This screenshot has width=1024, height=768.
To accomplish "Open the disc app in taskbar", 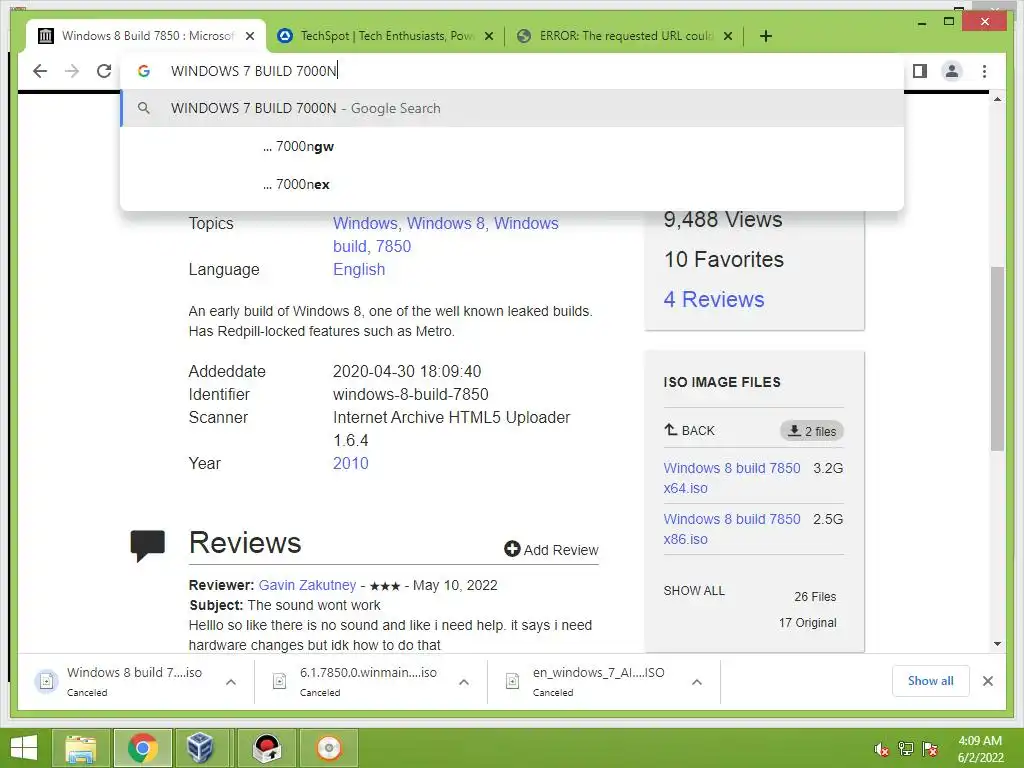I will tap(328, 748).
